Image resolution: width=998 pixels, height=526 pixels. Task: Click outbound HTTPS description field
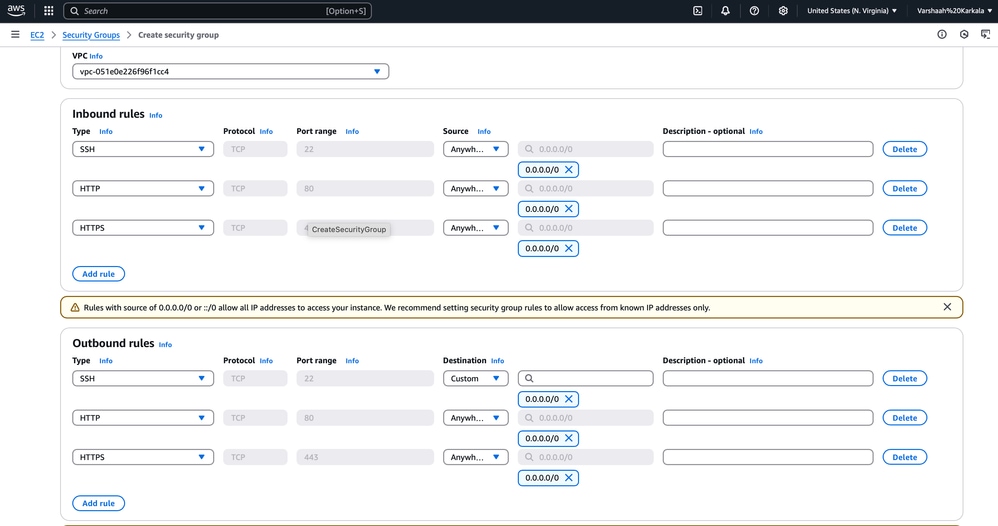(768, 457)
